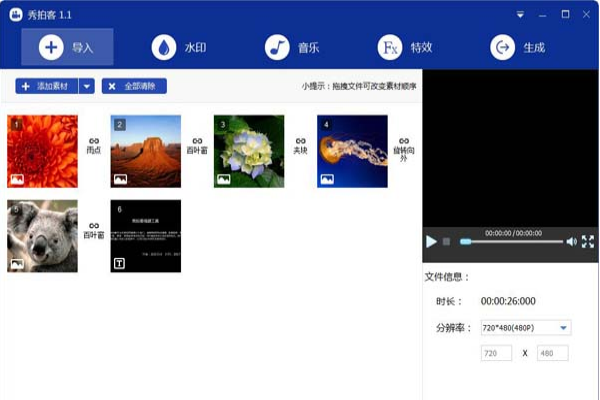Image resolution: width=600 pixels, height=400 pixels.
Task: Click the image type icon on desert thumbnail
Action: (x=121, y=179)
